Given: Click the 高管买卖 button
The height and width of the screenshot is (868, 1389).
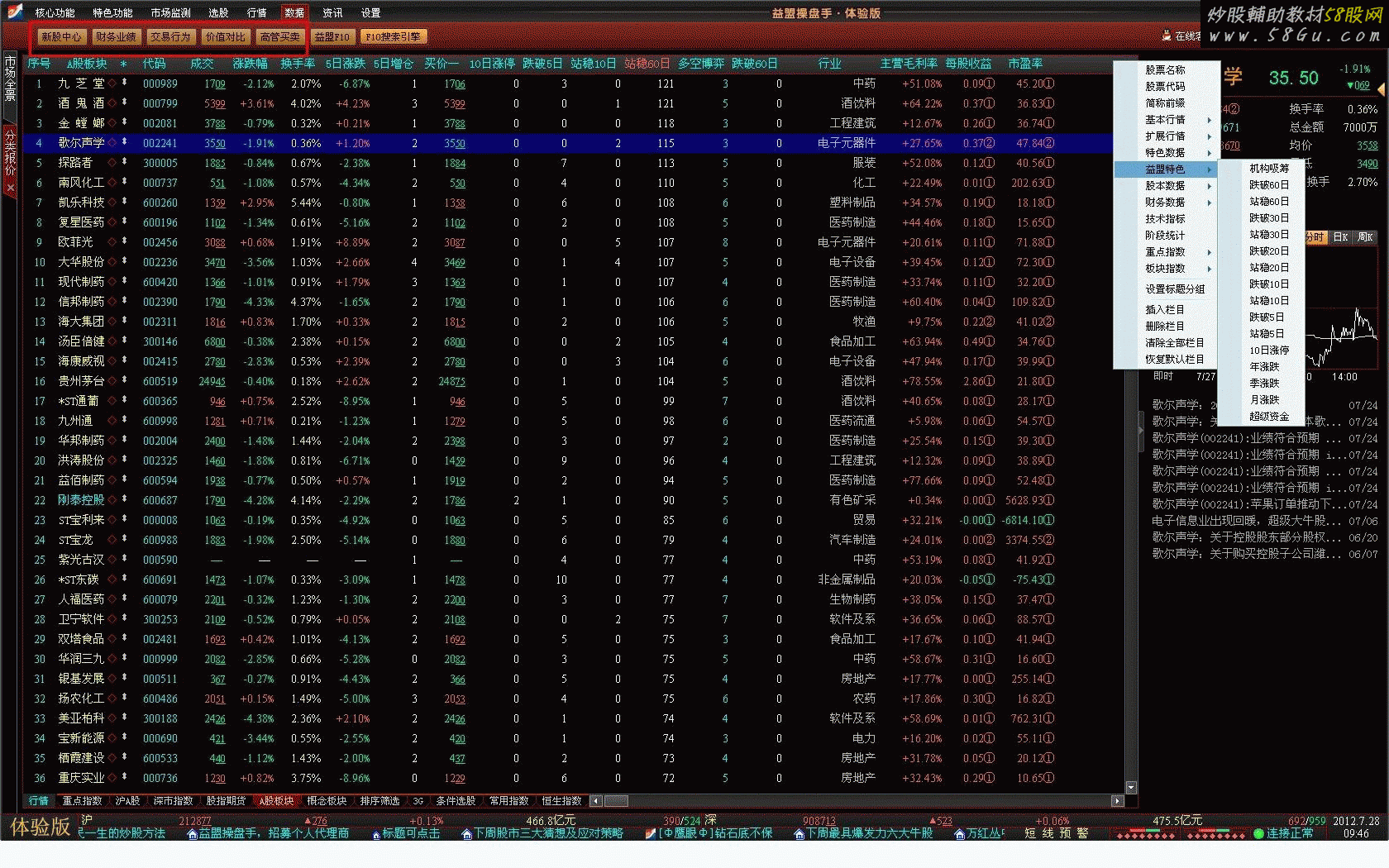Looking at the screenshot, I should coord(279,36).
